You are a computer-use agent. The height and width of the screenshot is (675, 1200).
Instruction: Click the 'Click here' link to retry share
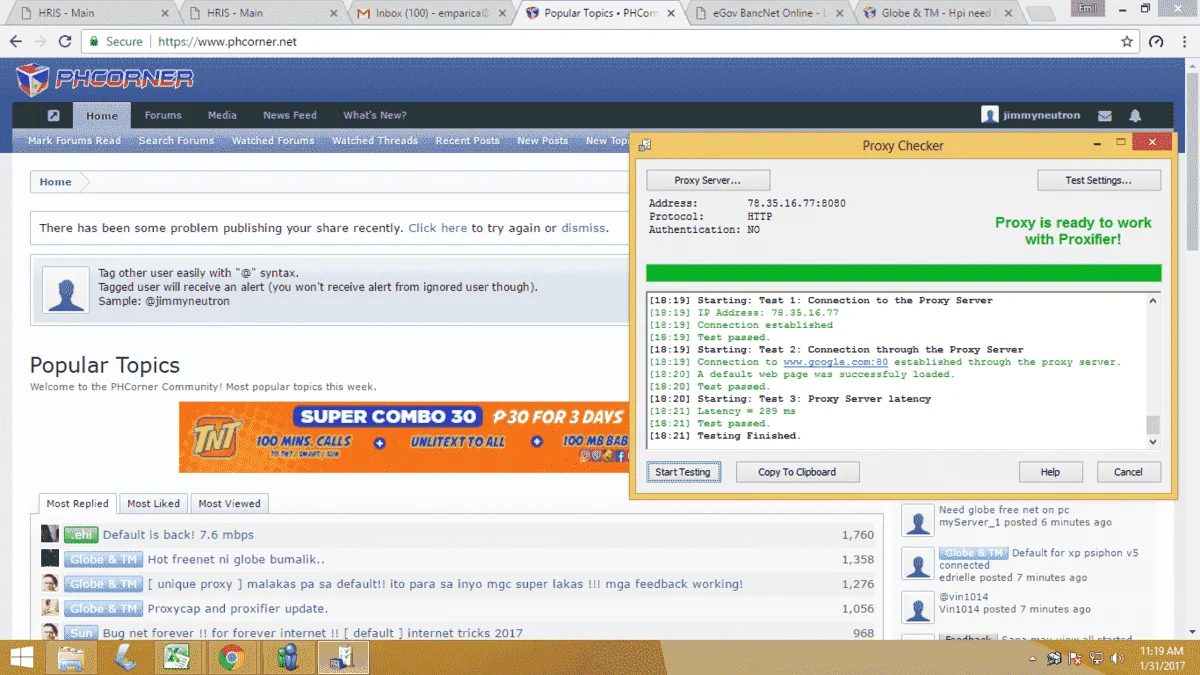[438, 228]
